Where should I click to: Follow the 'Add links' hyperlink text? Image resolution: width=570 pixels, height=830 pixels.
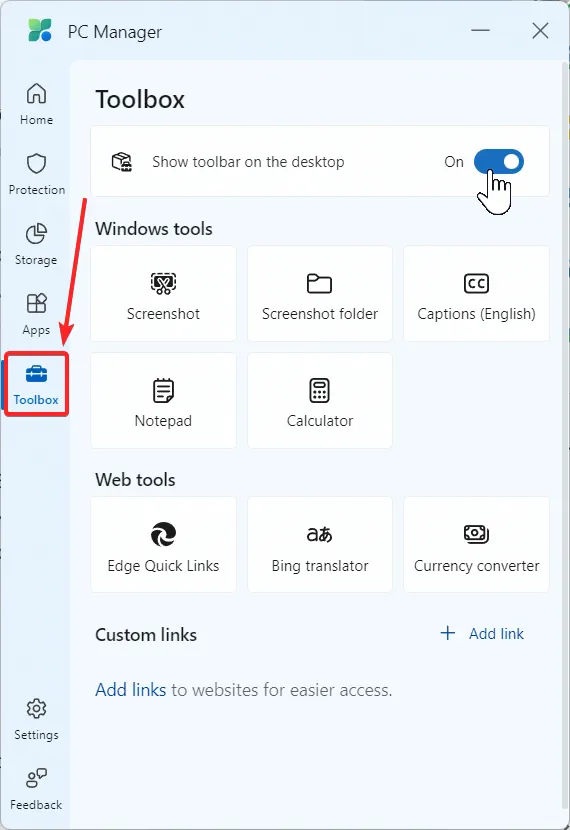pos(131,690)
